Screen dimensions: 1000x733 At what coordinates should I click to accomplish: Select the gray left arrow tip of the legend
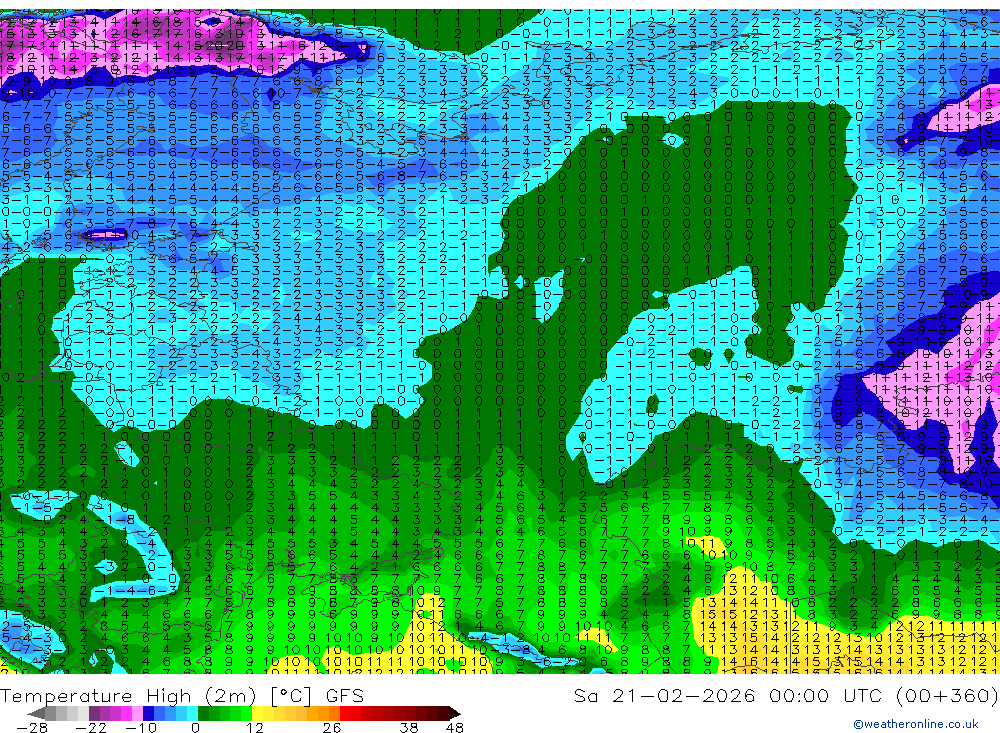pos(36,714)
